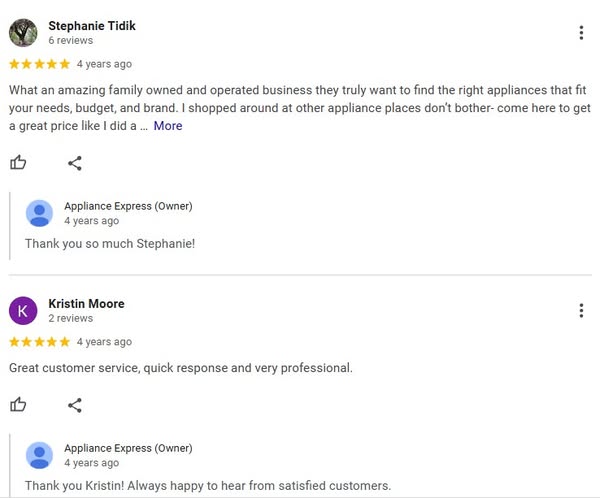
Task: Click Kristin's 2 reviews label
Action: (70, 318)
